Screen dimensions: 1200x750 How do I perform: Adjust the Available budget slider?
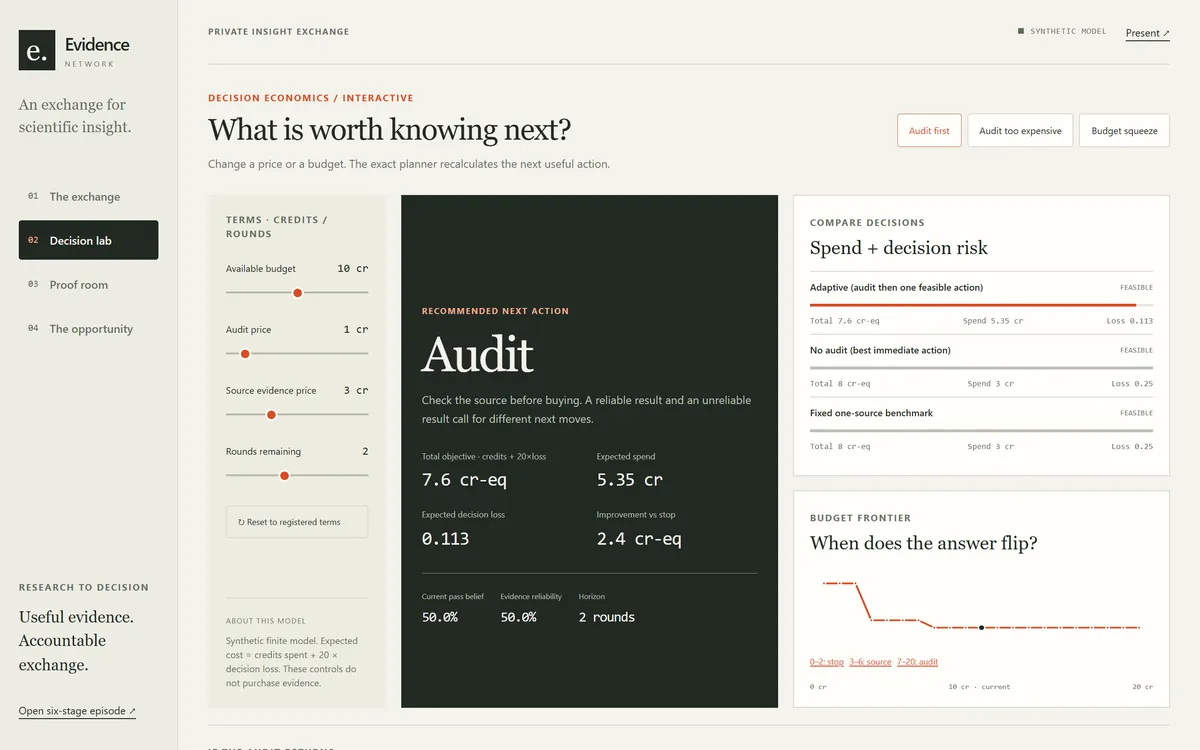pyautogui.click(x=297, y=293)
